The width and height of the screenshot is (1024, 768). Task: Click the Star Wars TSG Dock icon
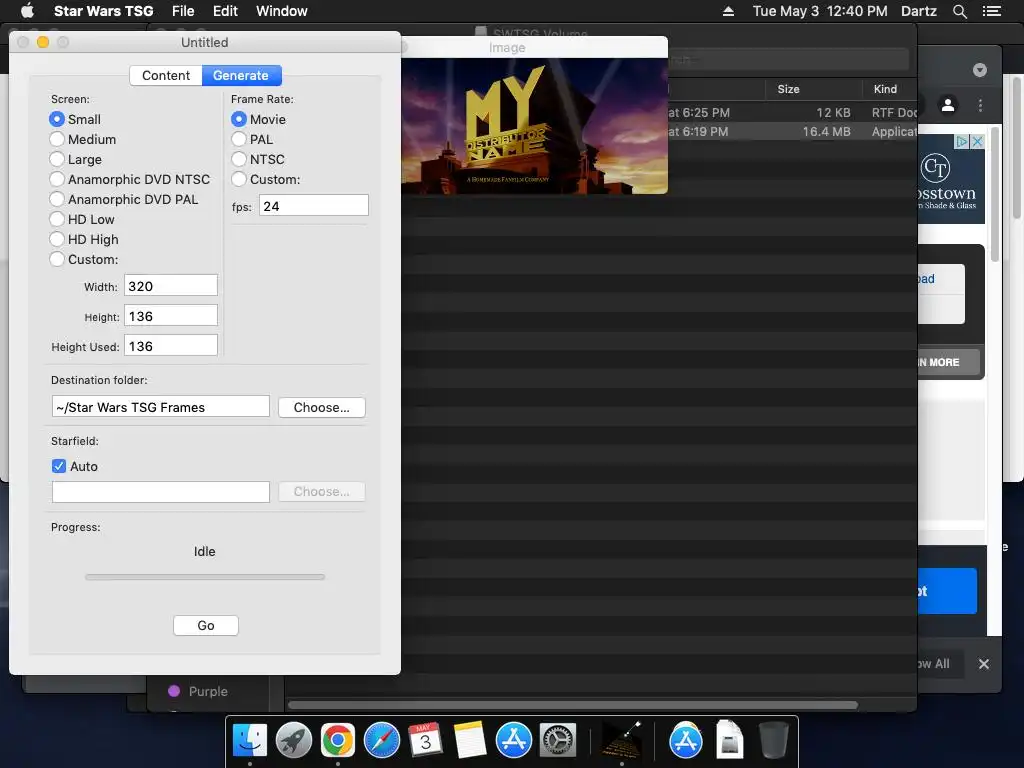621,741
